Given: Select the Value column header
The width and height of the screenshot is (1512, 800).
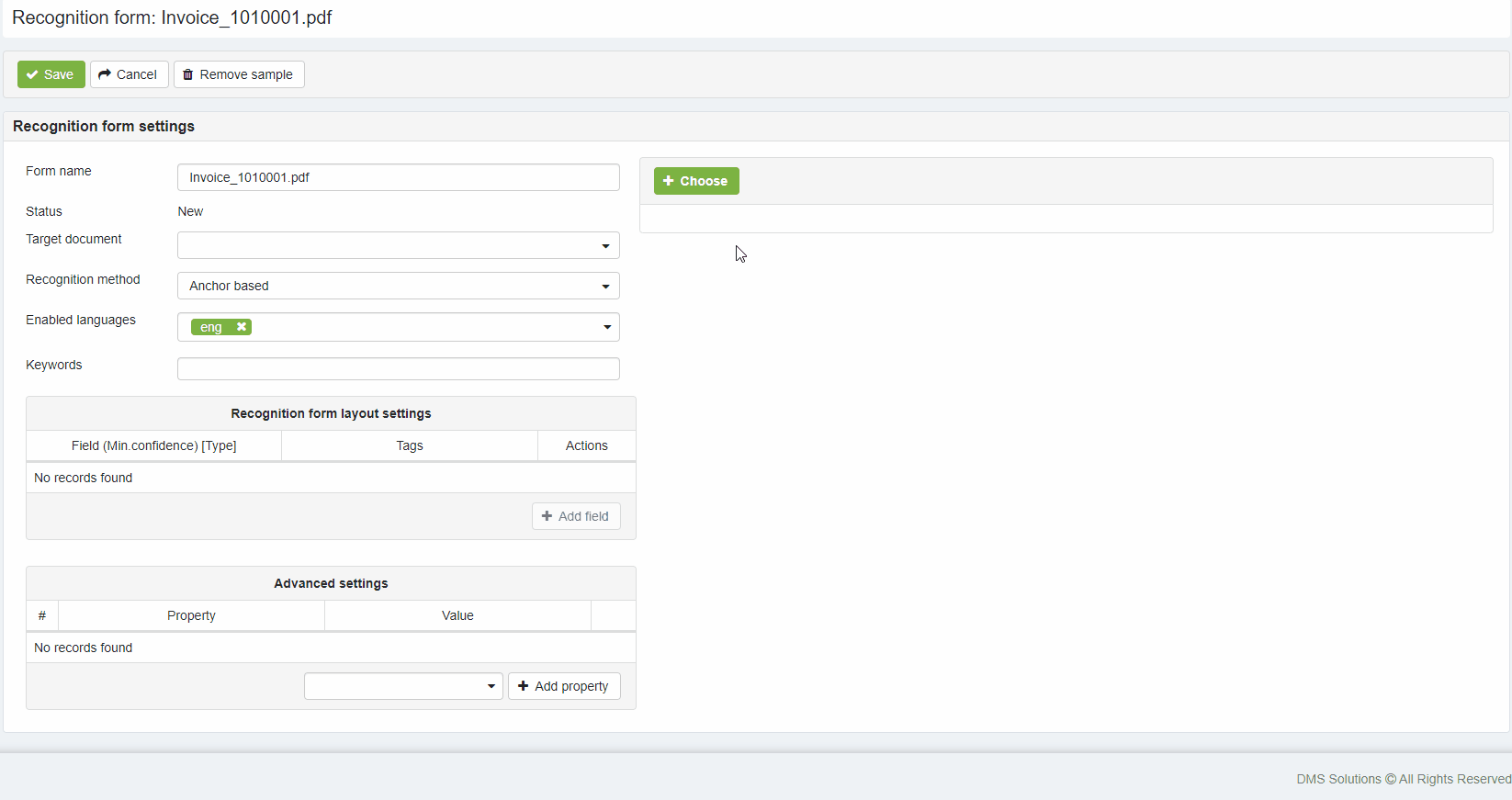Looking at the screenshot, I should [x=457, y=615].
